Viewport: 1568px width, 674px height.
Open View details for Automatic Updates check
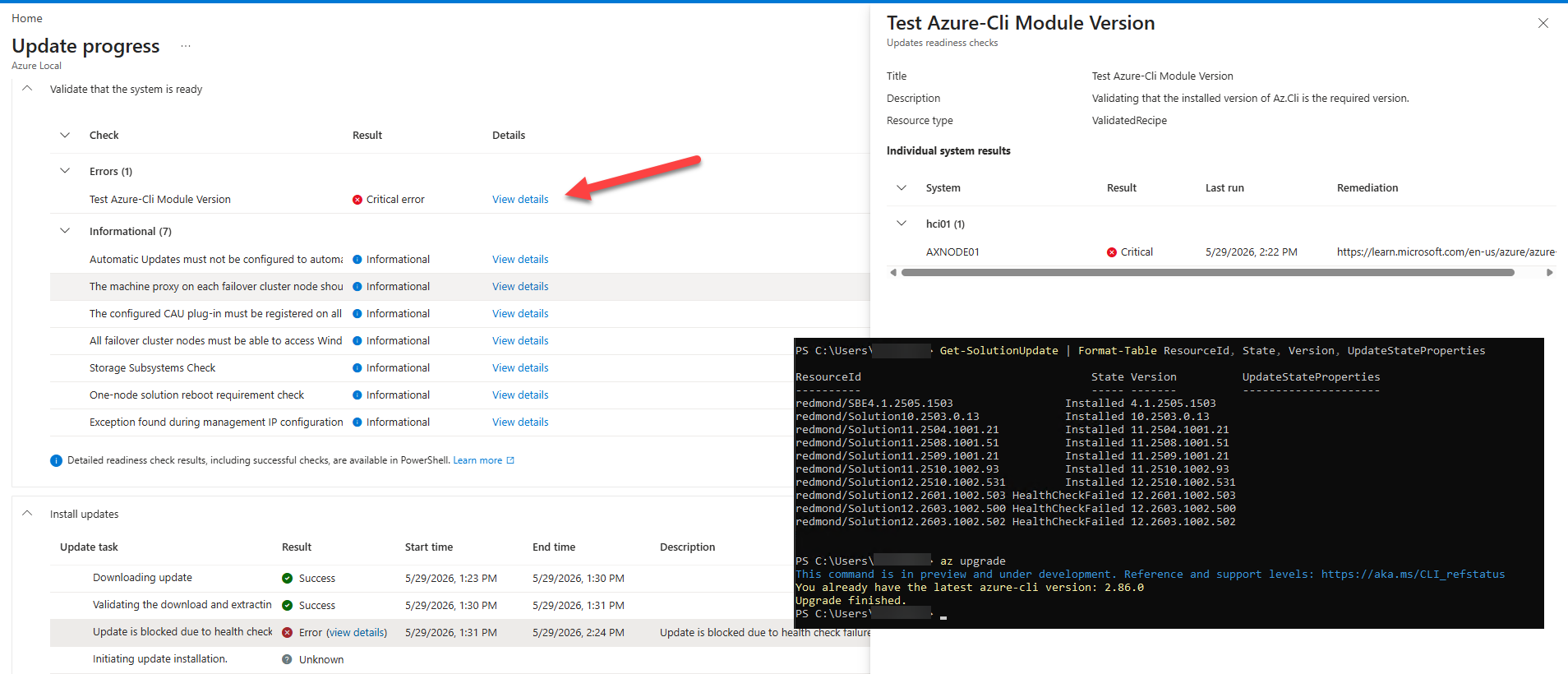coord(520,259)
